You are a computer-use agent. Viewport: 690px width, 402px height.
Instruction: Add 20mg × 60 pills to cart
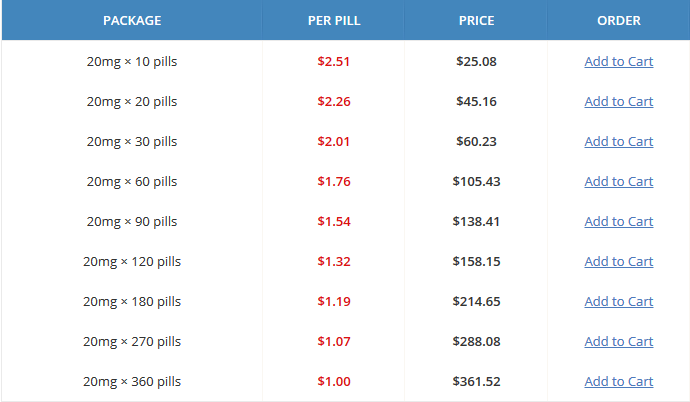click(618, 182)
